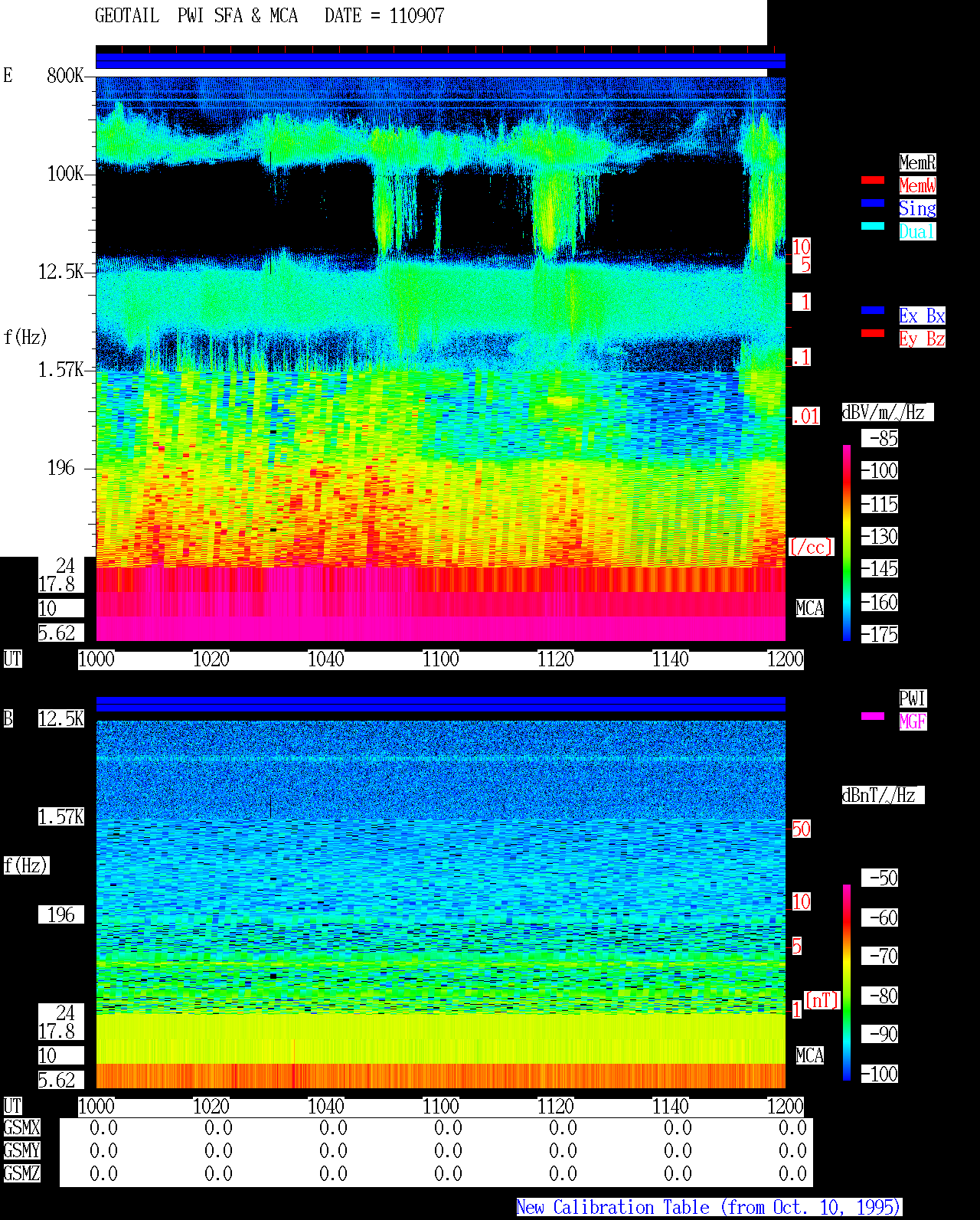Click the dBV/m/√Hz color scale bar
The height and width of the screenshot is (1220, 980).
(x=847, y=542)
